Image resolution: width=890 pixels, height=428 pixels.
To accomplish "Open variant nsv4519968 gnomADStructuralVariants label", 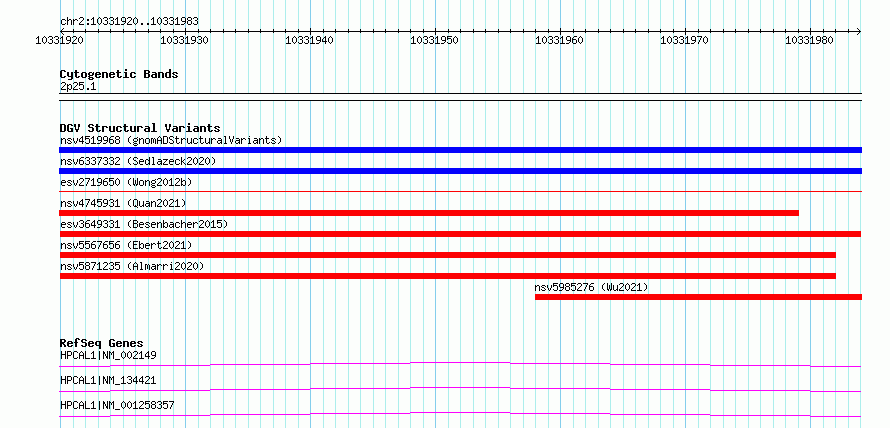I will click(171, 140).
